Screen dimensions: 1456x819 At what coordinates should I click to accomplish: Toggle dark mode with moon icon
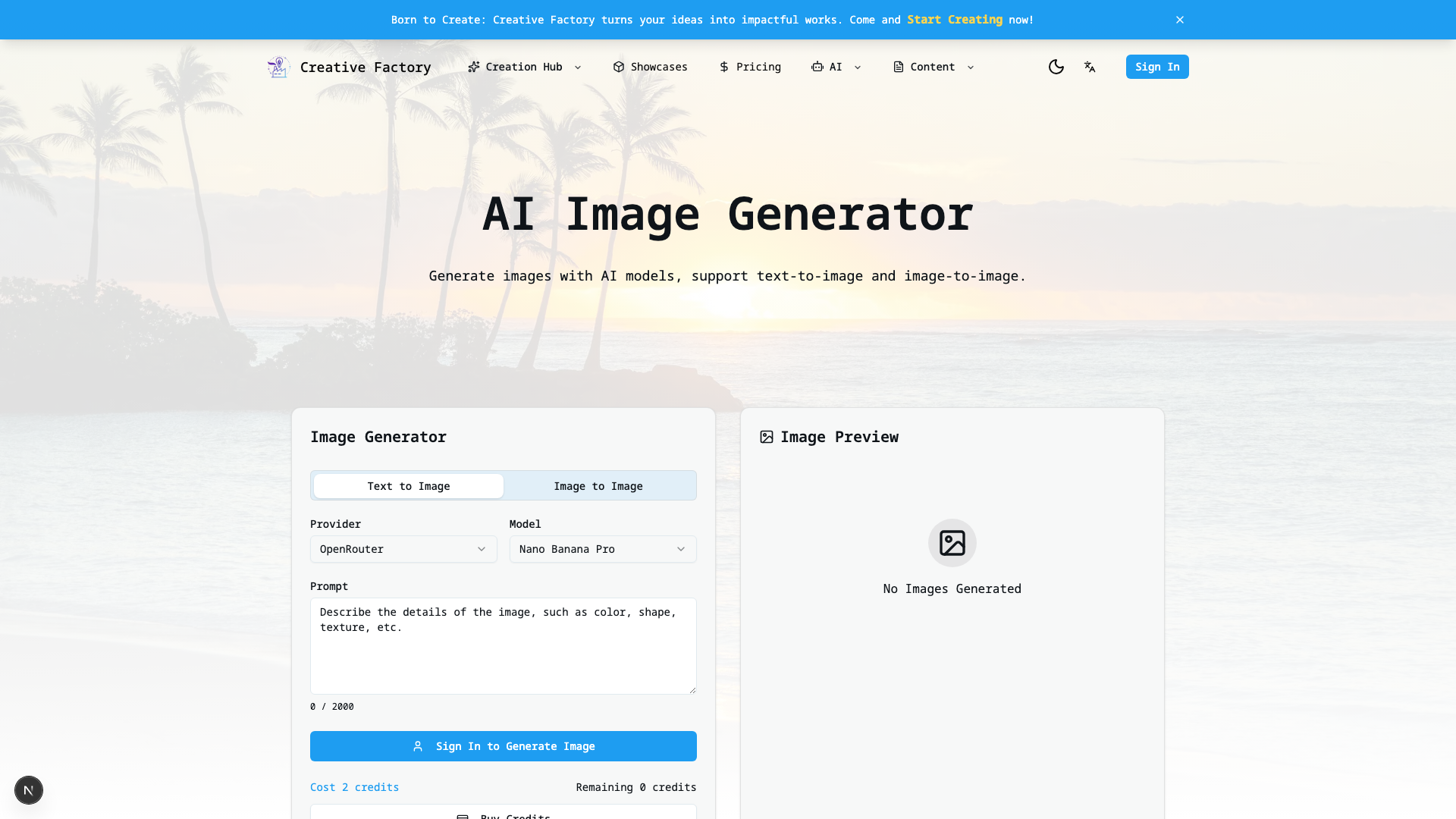point(1056,67)
